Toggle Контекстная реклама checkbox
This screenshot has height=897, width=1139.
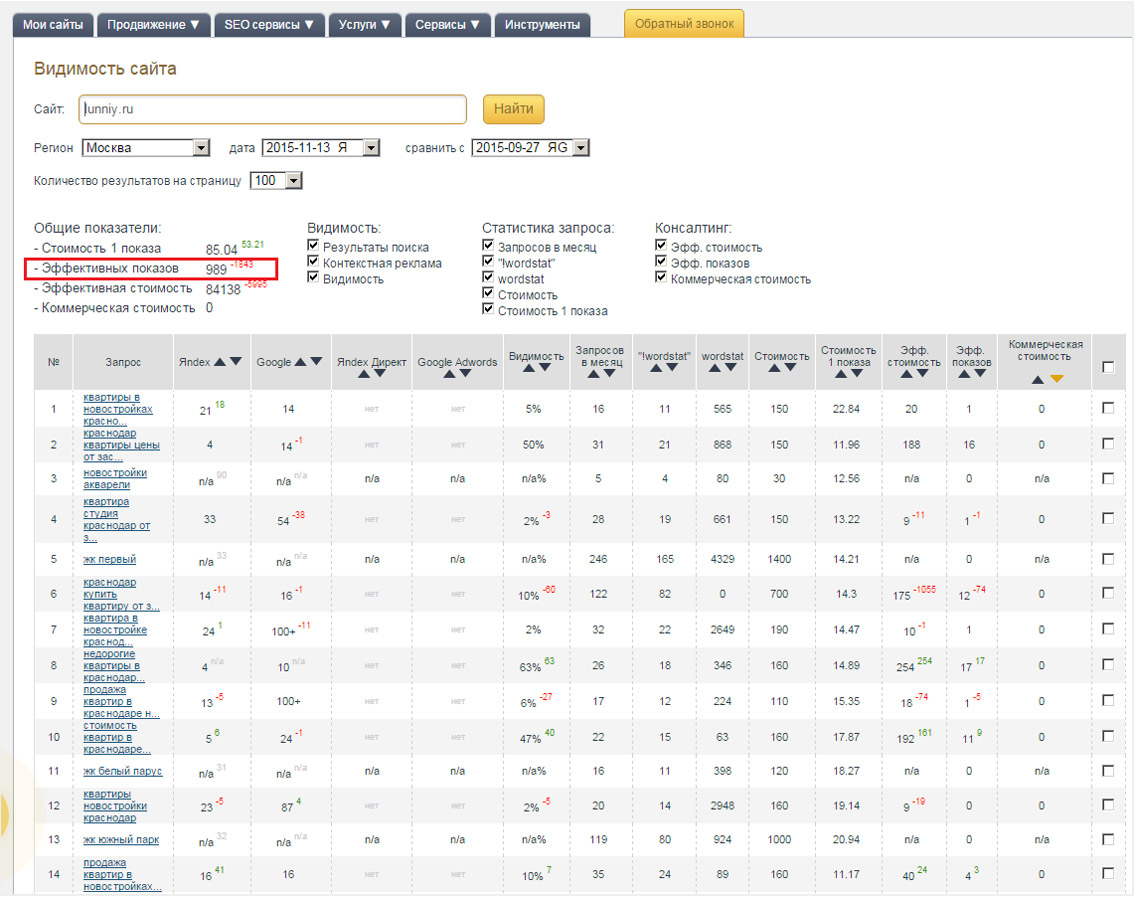313,261
